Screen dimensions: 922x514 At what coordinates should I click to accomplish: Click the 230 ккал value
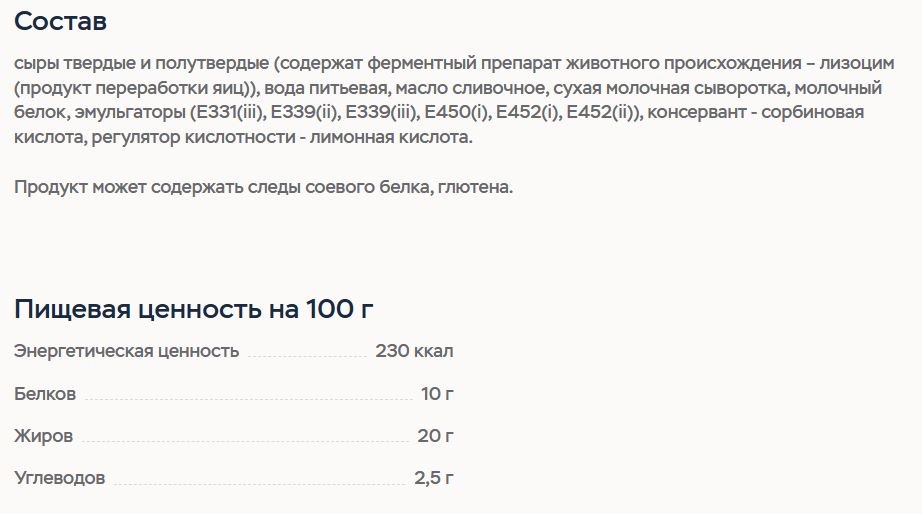pos(415,351)
